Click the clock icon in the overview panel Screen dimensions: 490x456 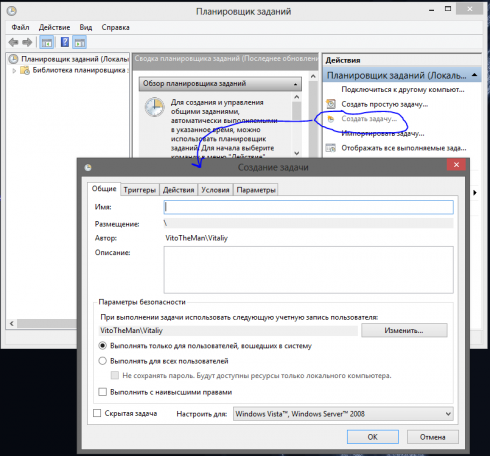[154, 107]
